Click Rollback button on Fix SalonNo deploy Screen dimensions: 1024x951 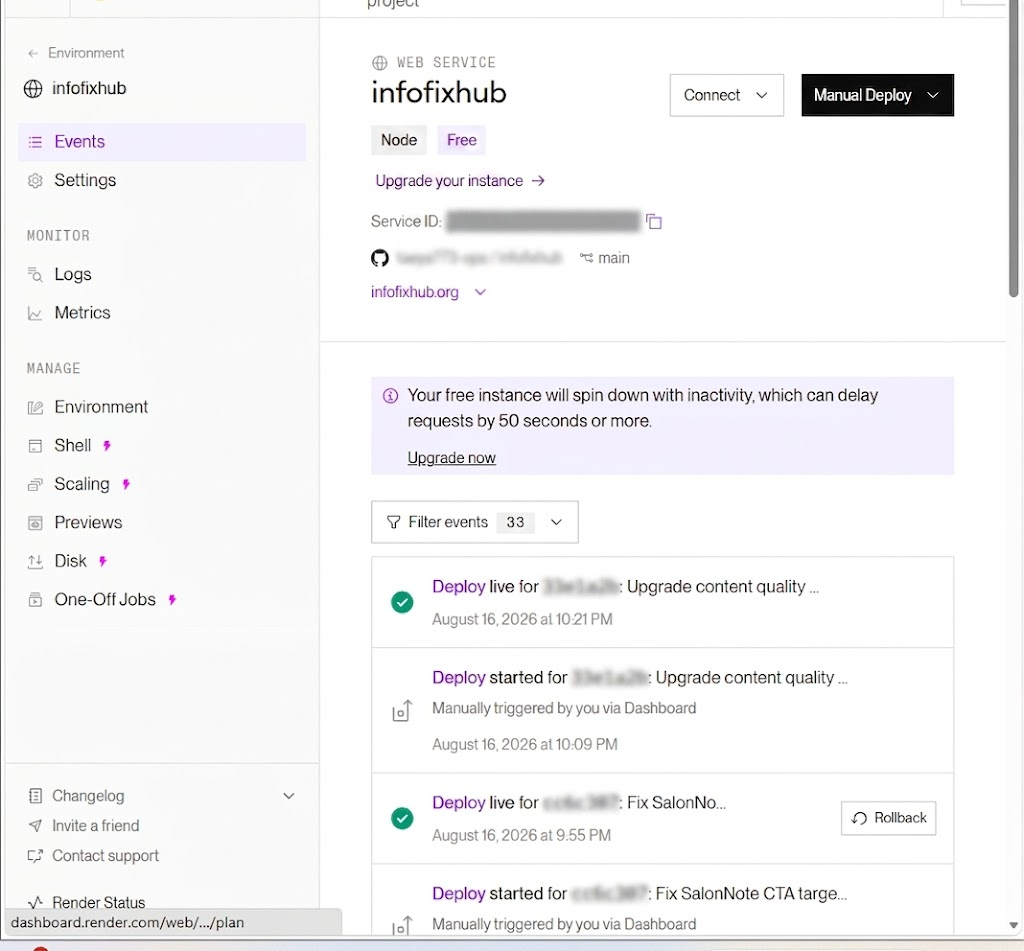(888, 818)
